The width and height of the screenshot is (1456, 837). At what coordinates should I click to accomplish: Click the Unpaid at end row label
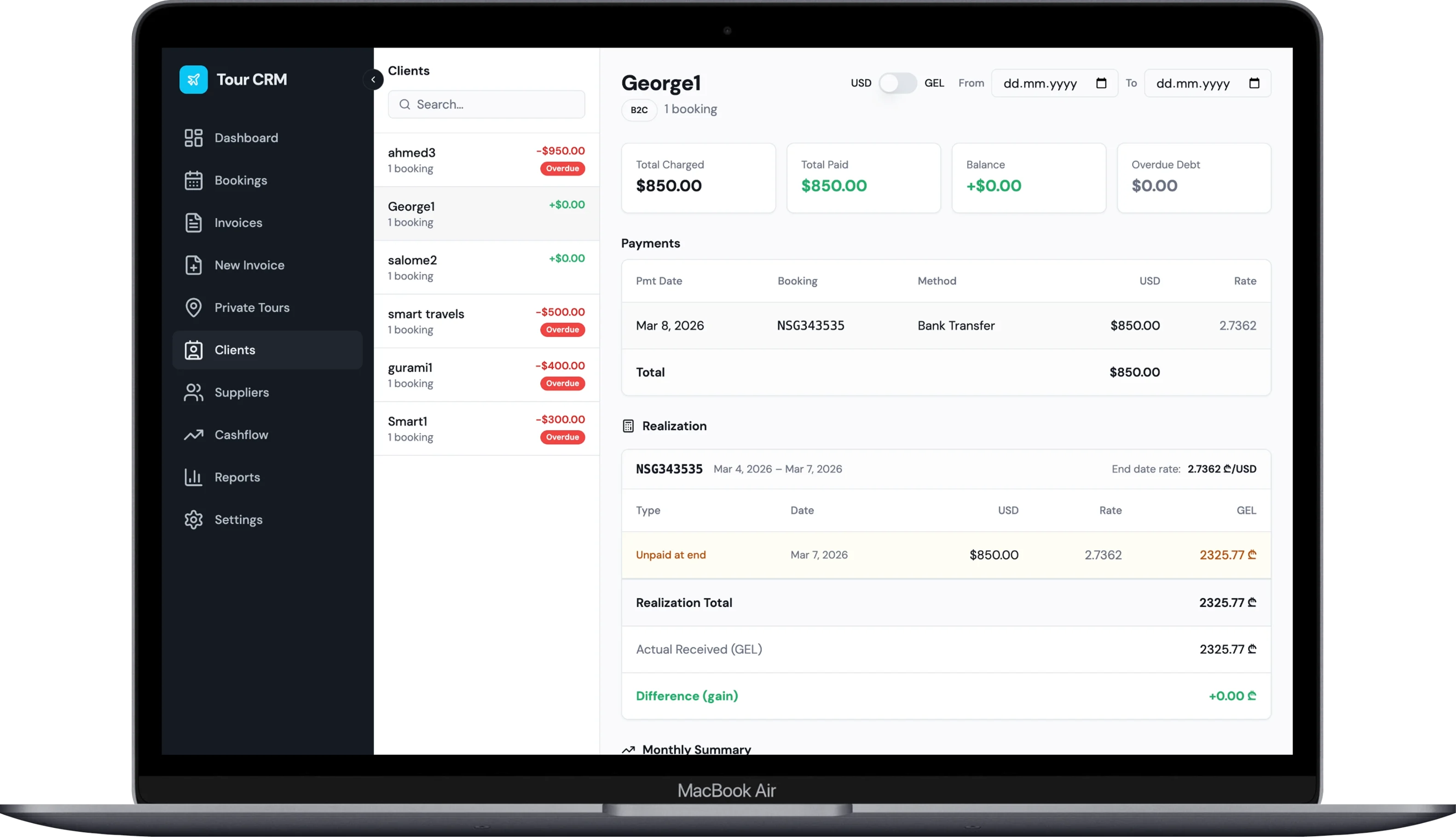[x=670, y=555]
